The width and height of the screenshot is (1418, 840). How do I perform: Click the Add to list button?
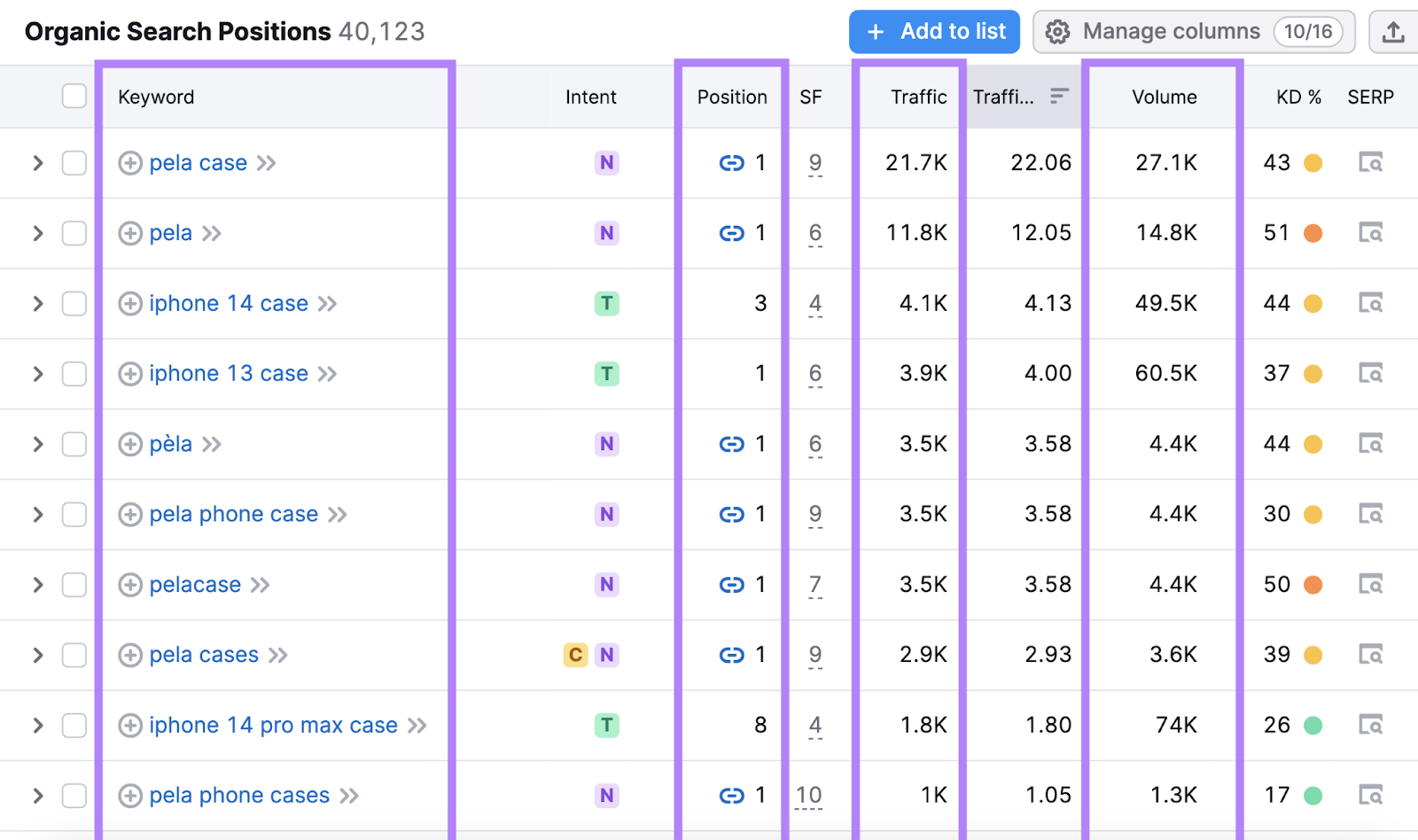(x=934, y=32)
